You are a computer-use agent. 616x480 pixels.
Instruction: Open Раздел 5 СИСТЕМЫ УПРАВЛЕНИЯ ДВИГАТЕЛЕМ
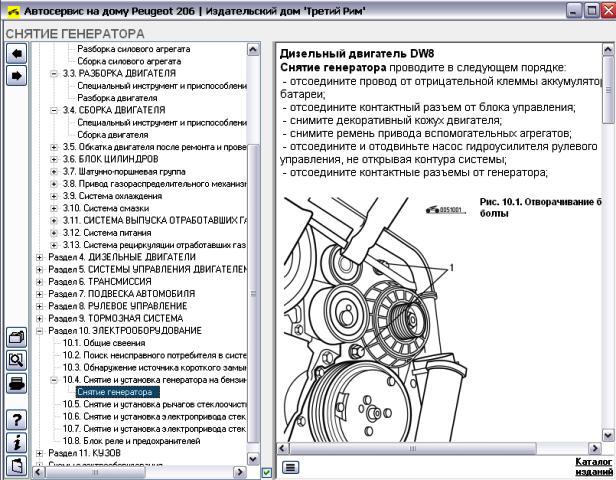click(147, 269)
